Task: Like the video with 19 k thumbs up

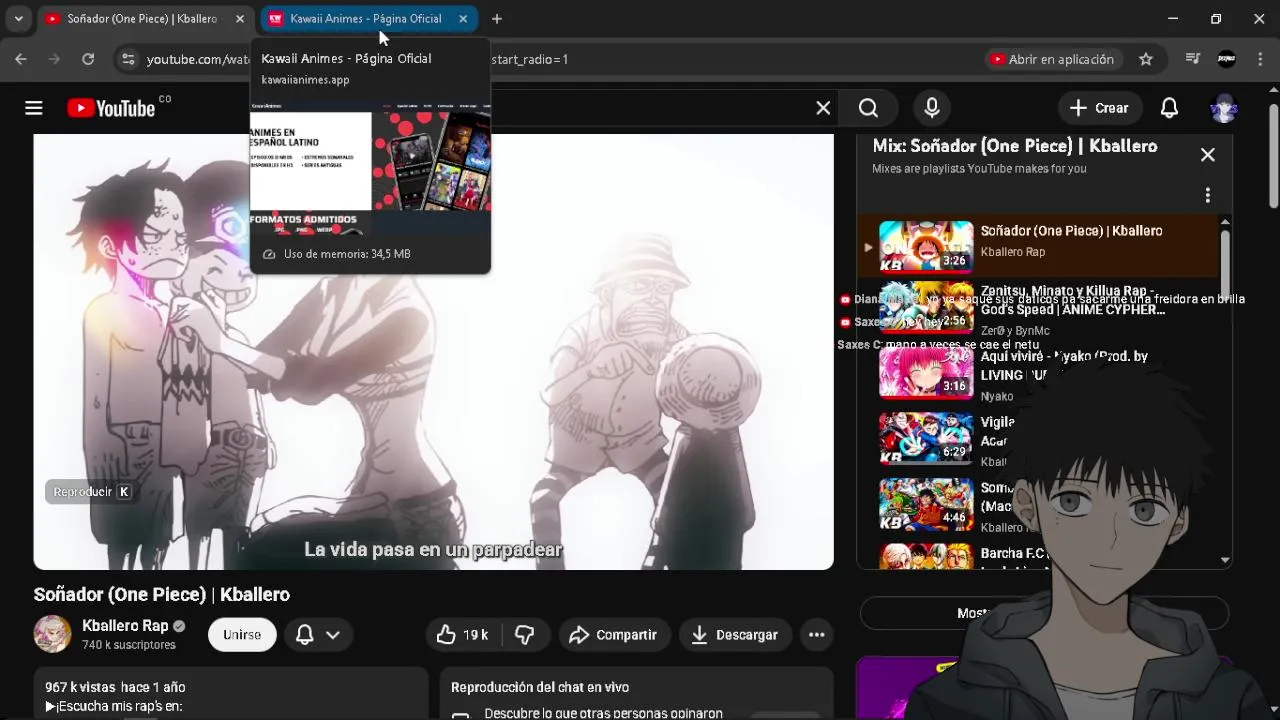Action: pos(462,635)
